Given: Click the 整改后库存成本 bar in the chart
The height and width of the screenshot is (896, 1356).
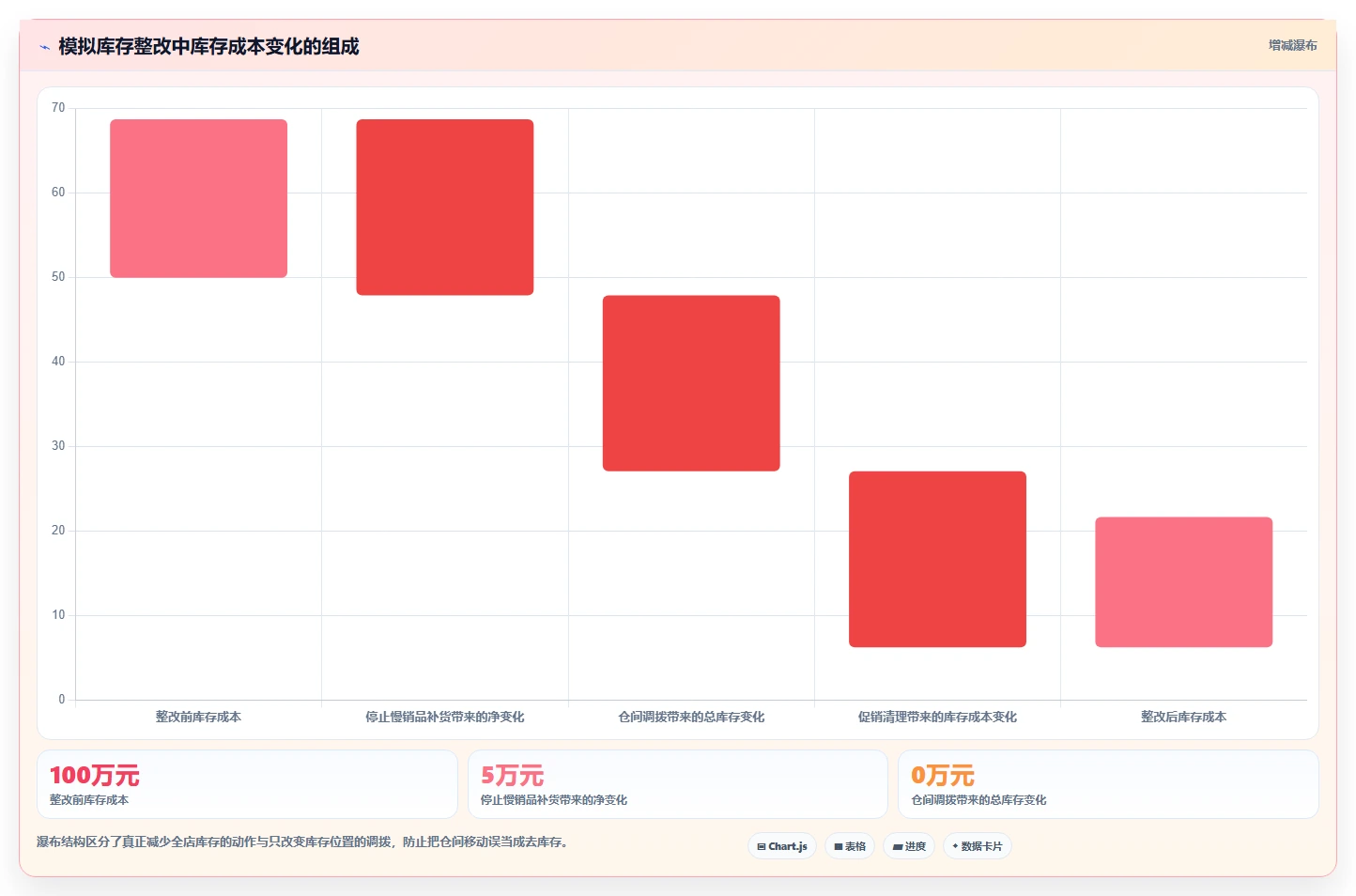Looking at the screenshot, I should [x=1183, y=582].
